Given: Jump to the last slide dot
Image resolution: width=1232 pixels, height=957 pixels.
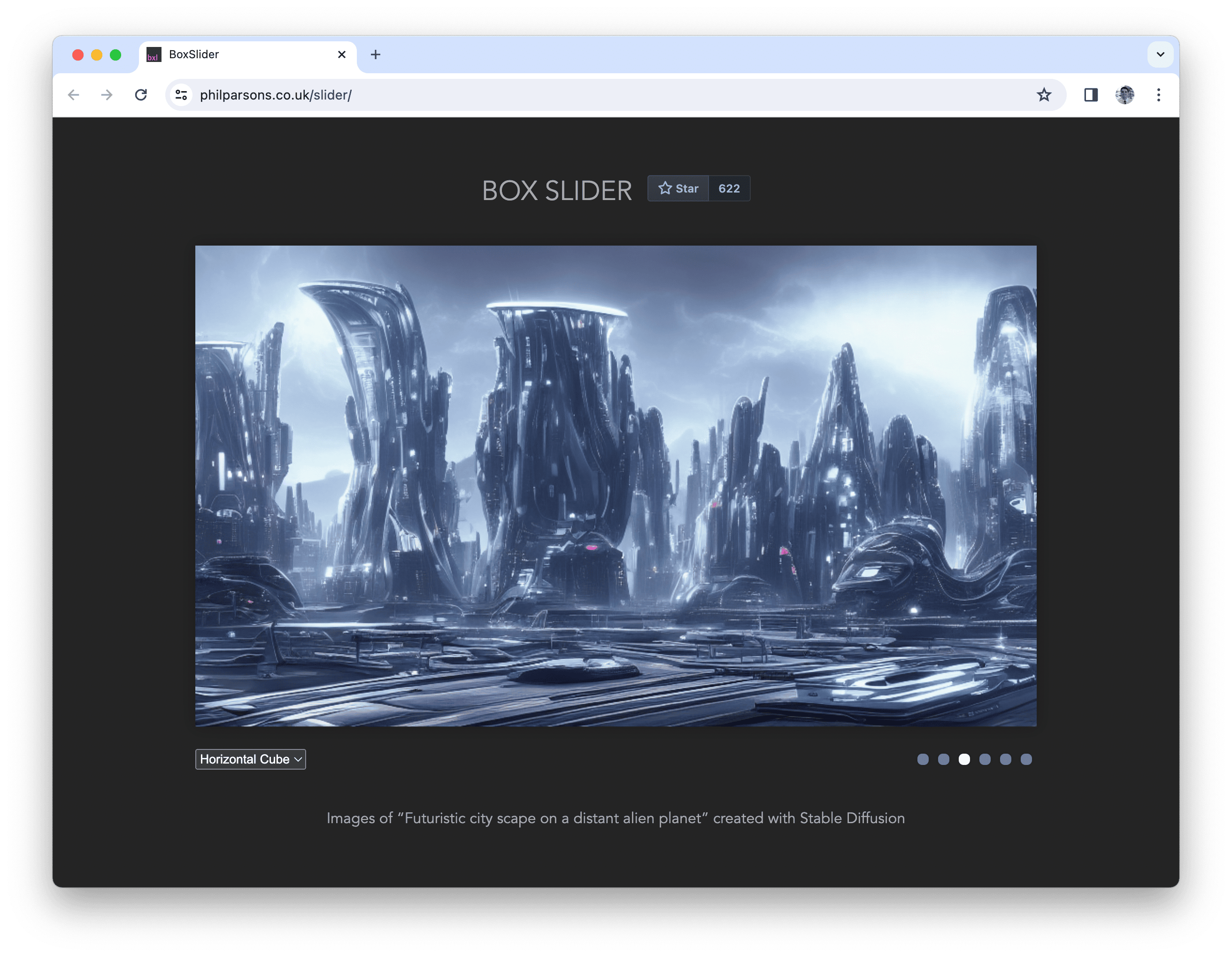Looking at the screenshot, I should click(x=1026, y=759).
